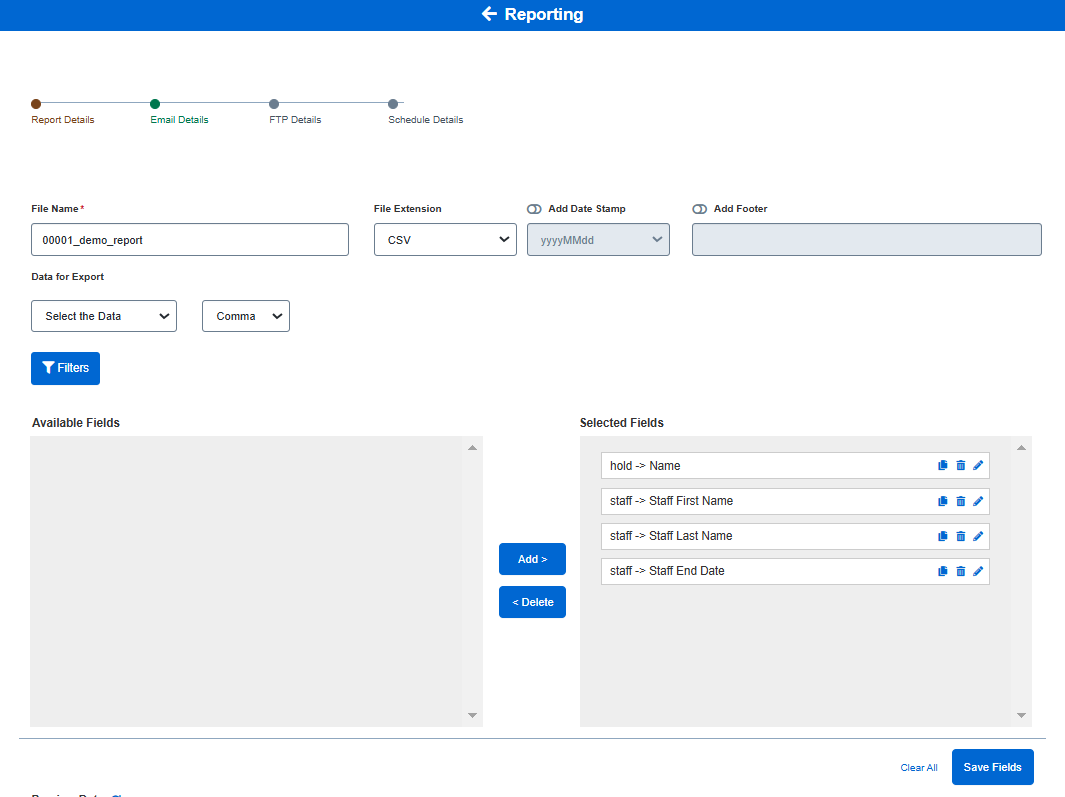Go to FTP Details step
This screenshot has width=1065, height=797.
pos(295,112)
